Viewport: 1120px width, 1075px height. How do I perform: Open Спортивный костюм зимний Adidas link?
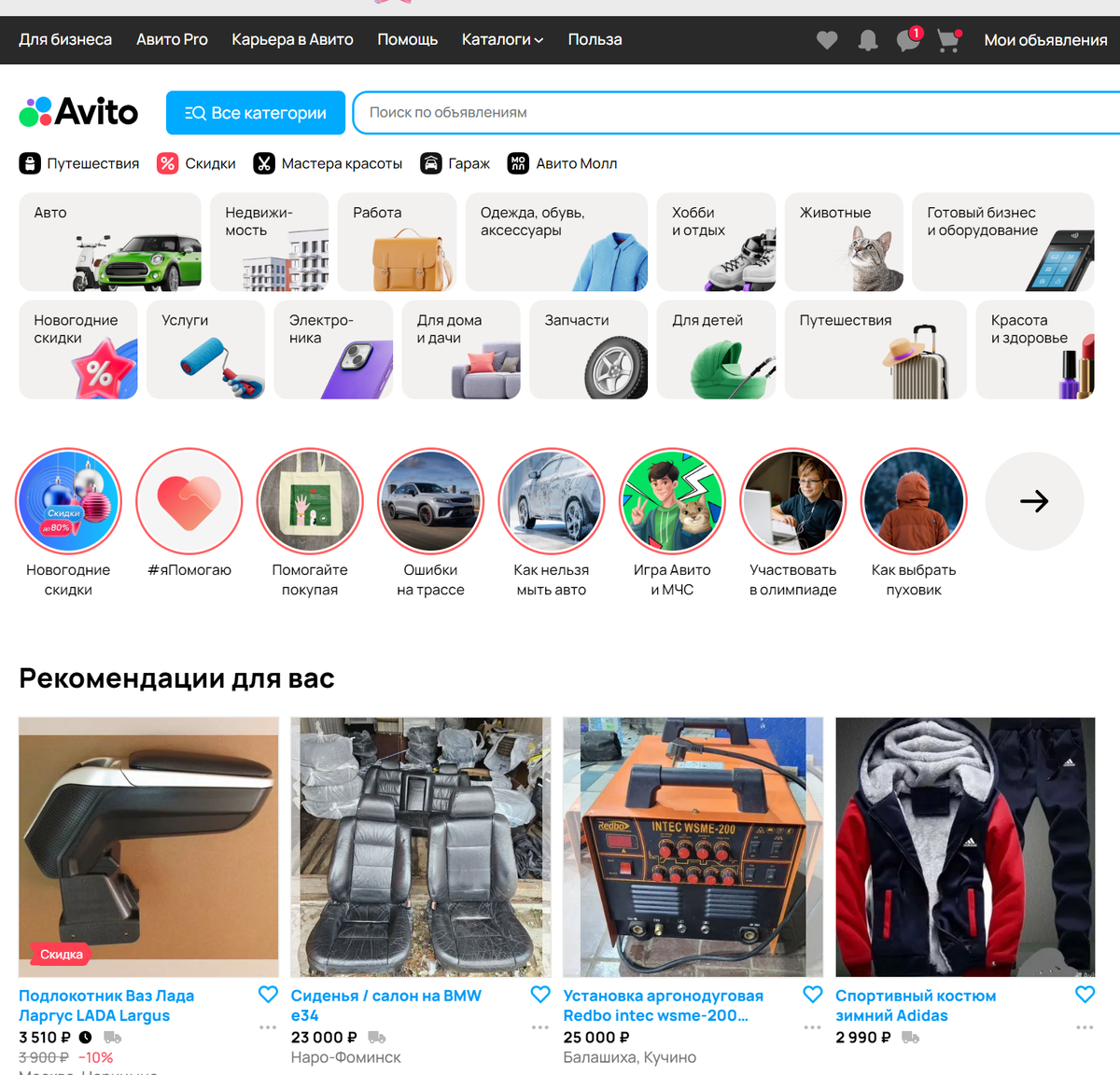(916, 1006)
